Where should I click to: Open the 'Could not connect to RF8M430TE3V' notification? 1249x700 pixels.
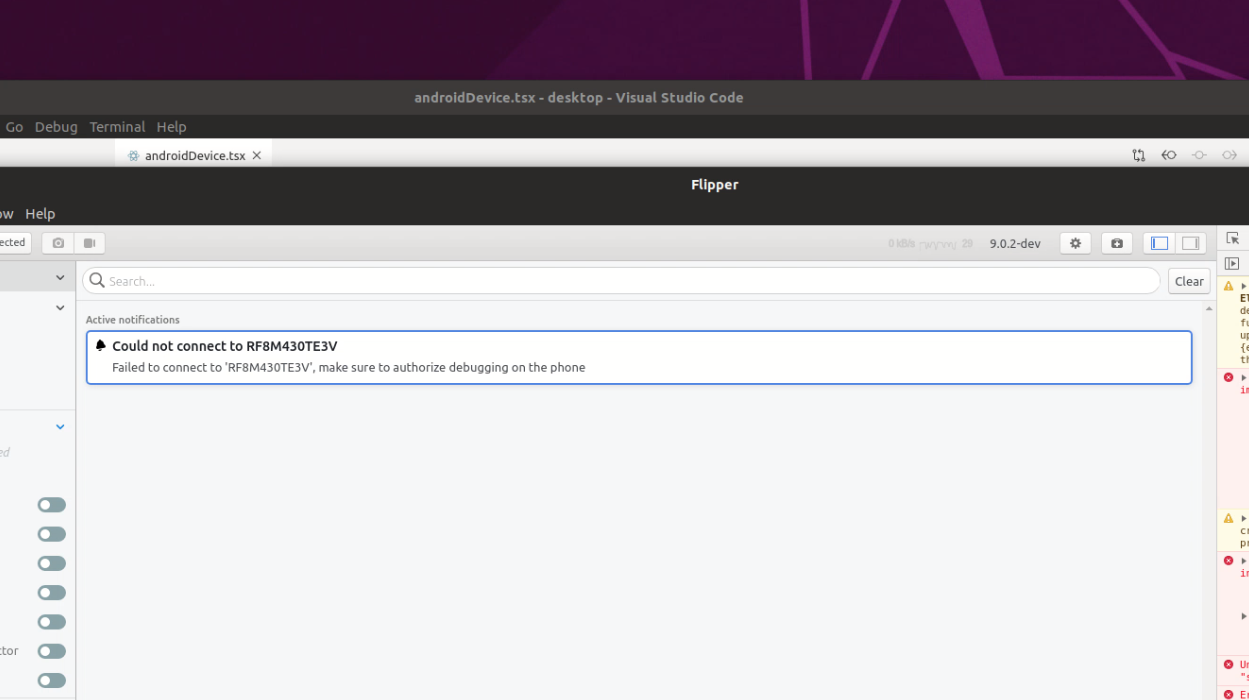[x=639, y=357]
